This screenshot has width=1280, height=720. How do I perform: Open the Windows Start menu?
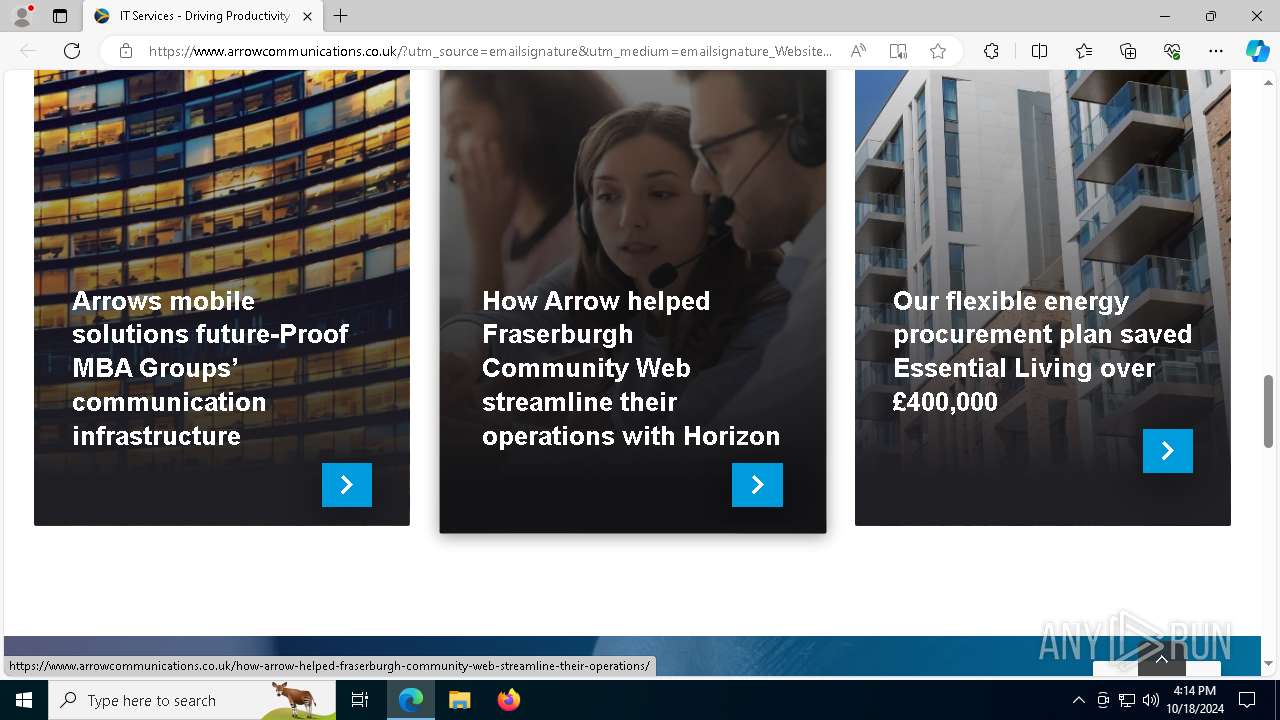tap(24, 700)
